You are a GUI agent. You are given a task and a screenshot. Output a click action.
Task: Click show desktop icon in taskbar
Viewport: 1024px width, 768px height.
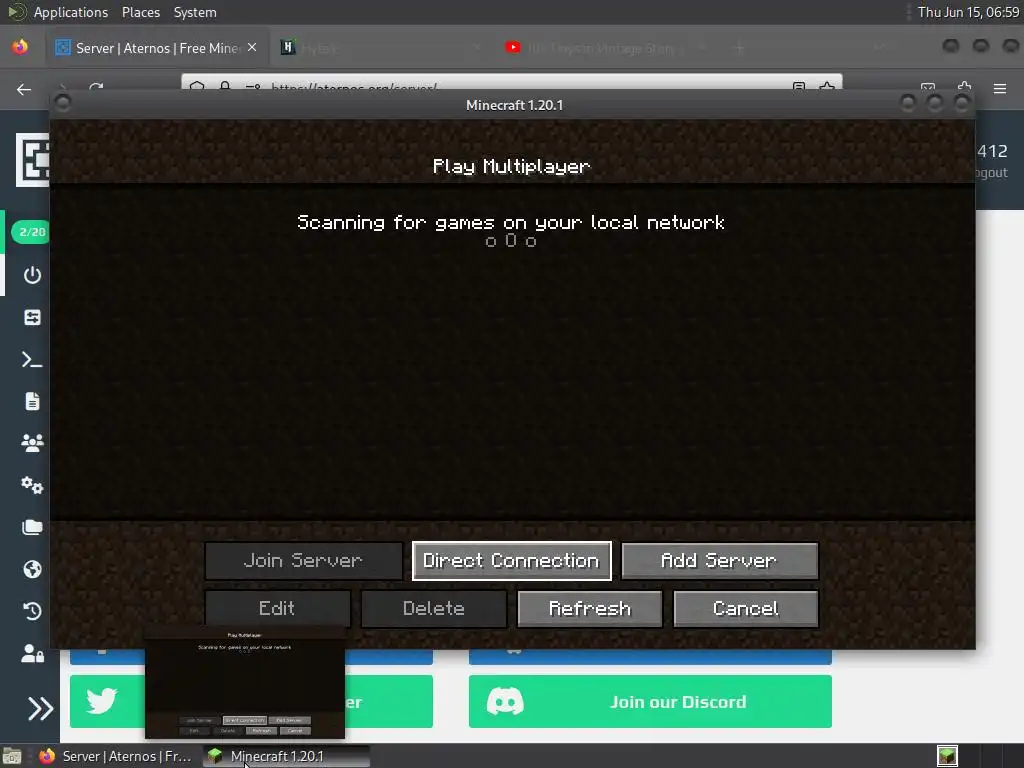12,756
